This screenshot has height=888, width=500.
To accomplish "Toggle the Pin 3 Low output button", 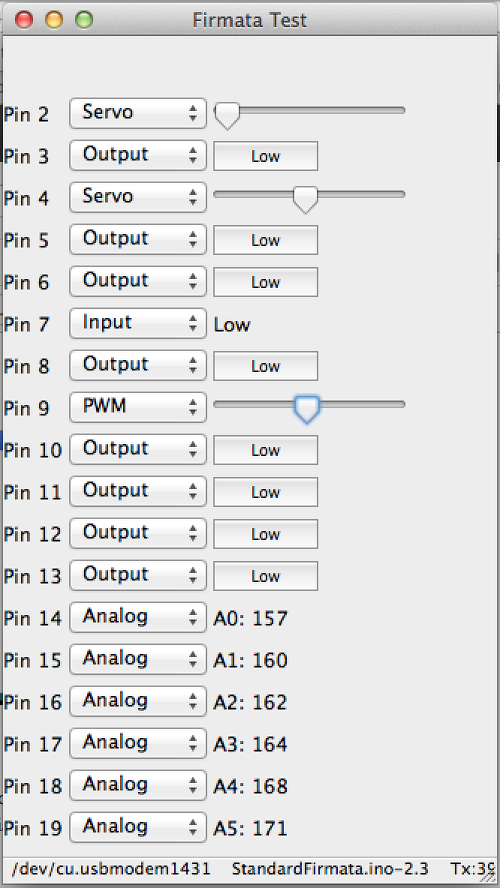I will pyautogui.click(x=266, y=156).
